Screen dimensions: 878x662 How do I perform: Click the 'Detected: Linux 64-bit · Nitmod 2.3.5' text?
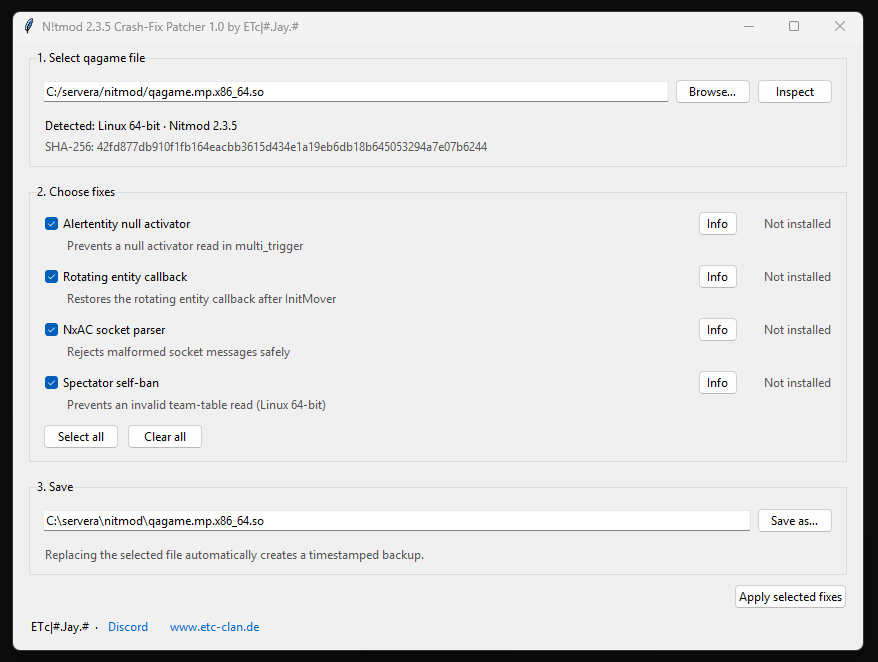[x=141, y=126]
